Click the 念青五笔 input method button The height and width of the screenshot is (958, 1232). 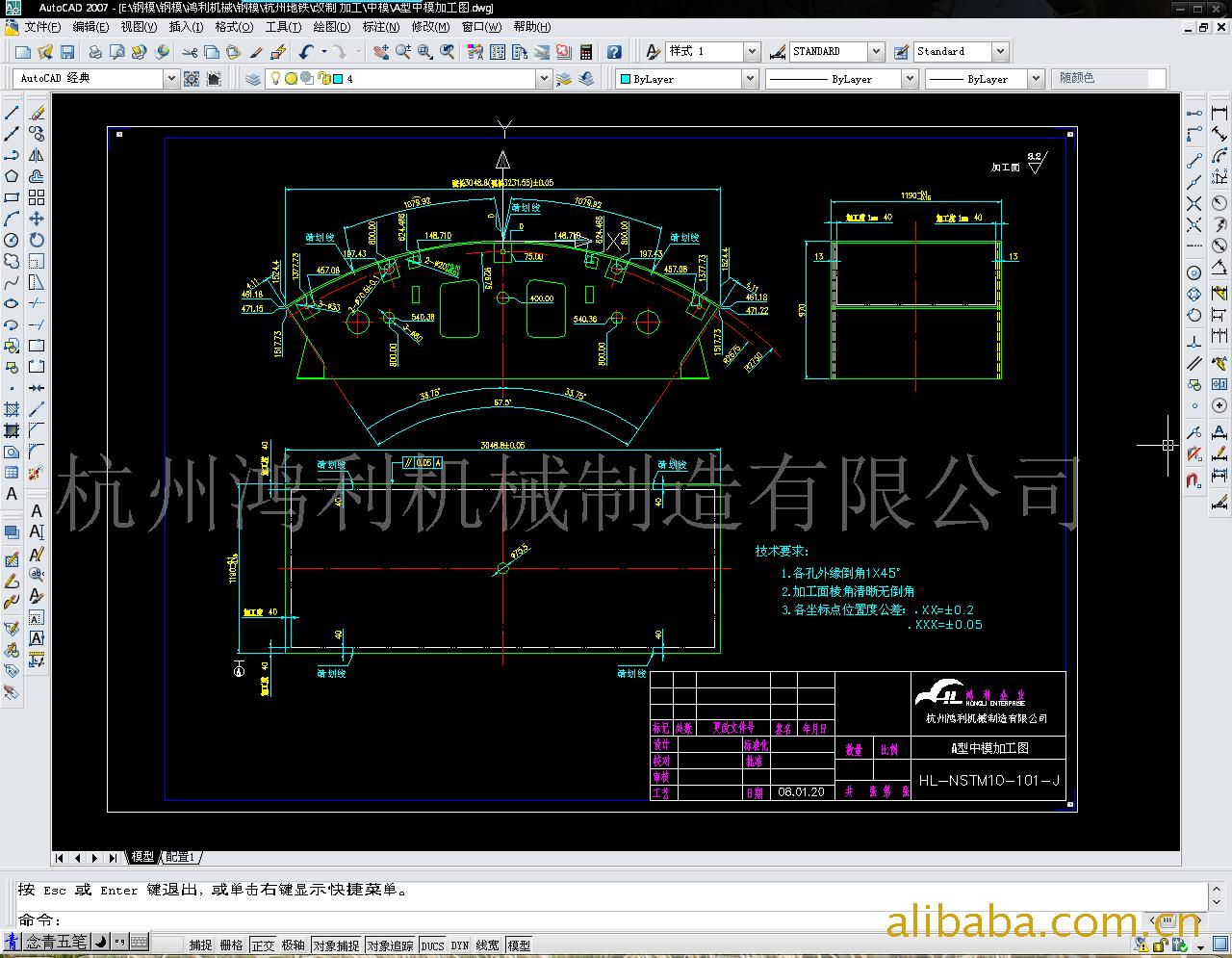(x=55, y=942)
